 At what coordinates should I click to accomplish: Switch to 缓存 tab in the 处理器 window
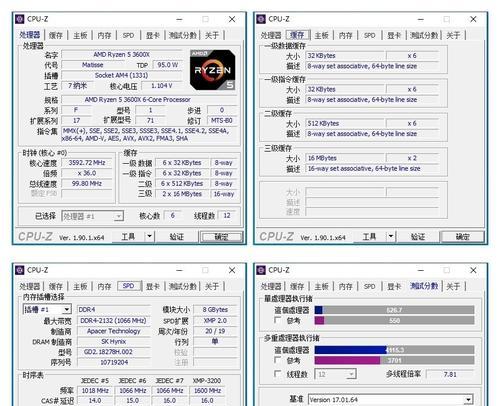tap(56, 35)
